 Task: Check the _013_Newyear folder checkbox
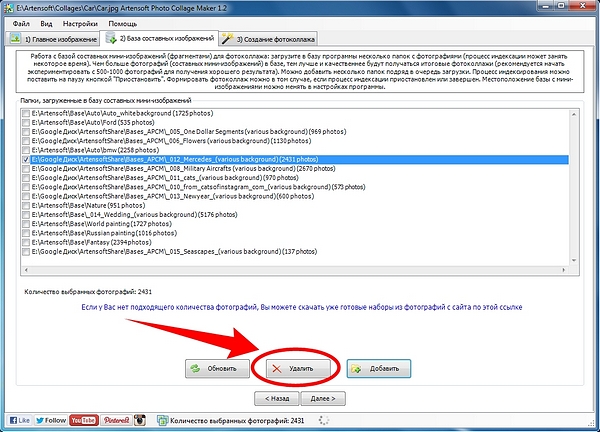26,196
